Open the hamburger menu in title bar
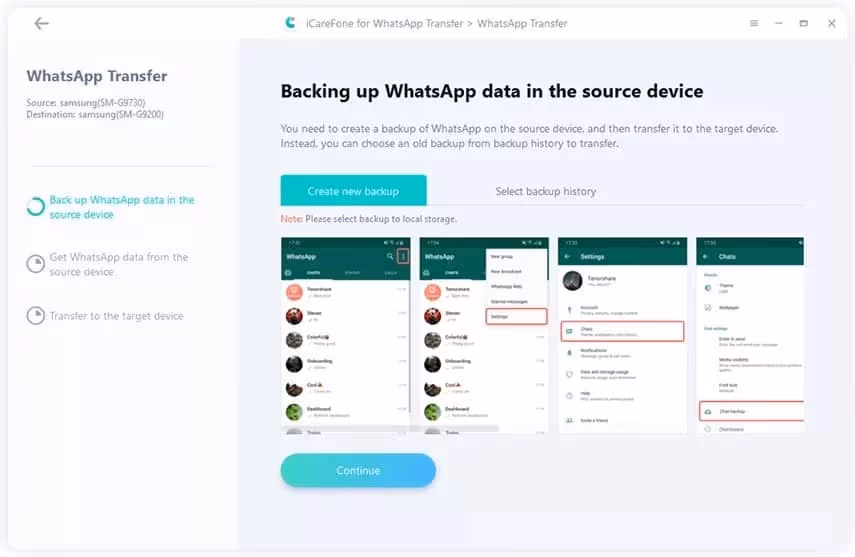The image size is (855, 557). 754,23
